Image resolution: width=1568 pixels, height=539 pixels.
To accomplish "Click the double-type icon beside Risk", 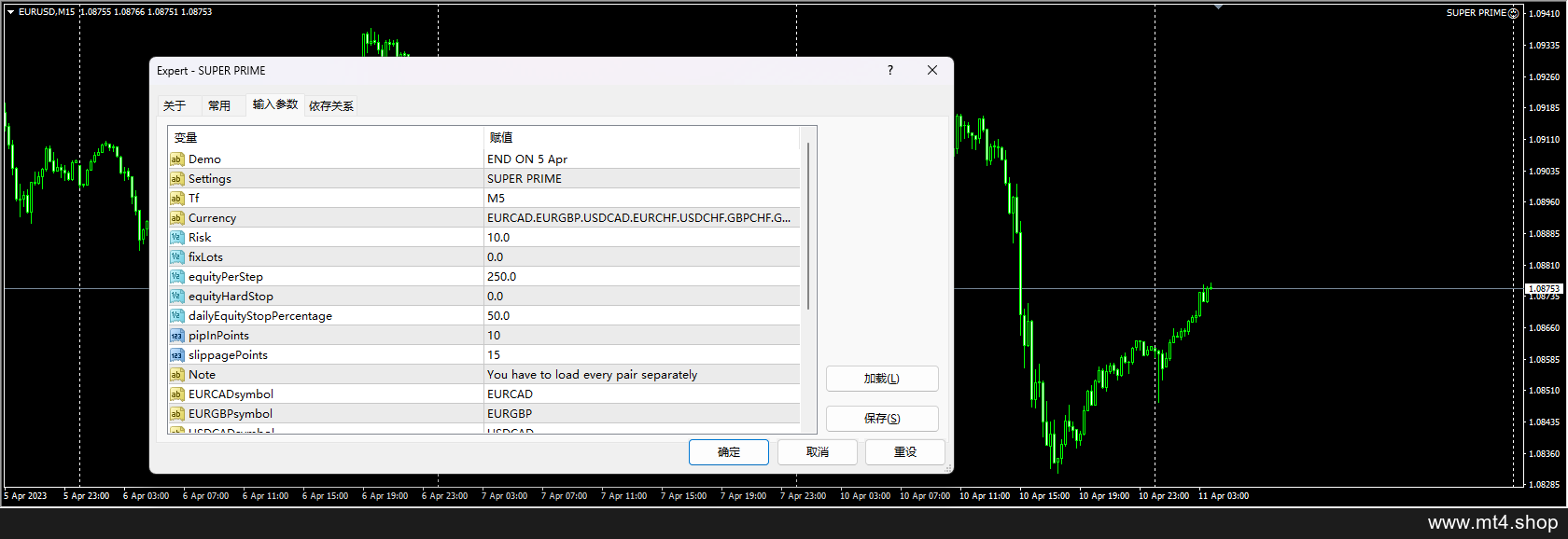I will (176, 238).
